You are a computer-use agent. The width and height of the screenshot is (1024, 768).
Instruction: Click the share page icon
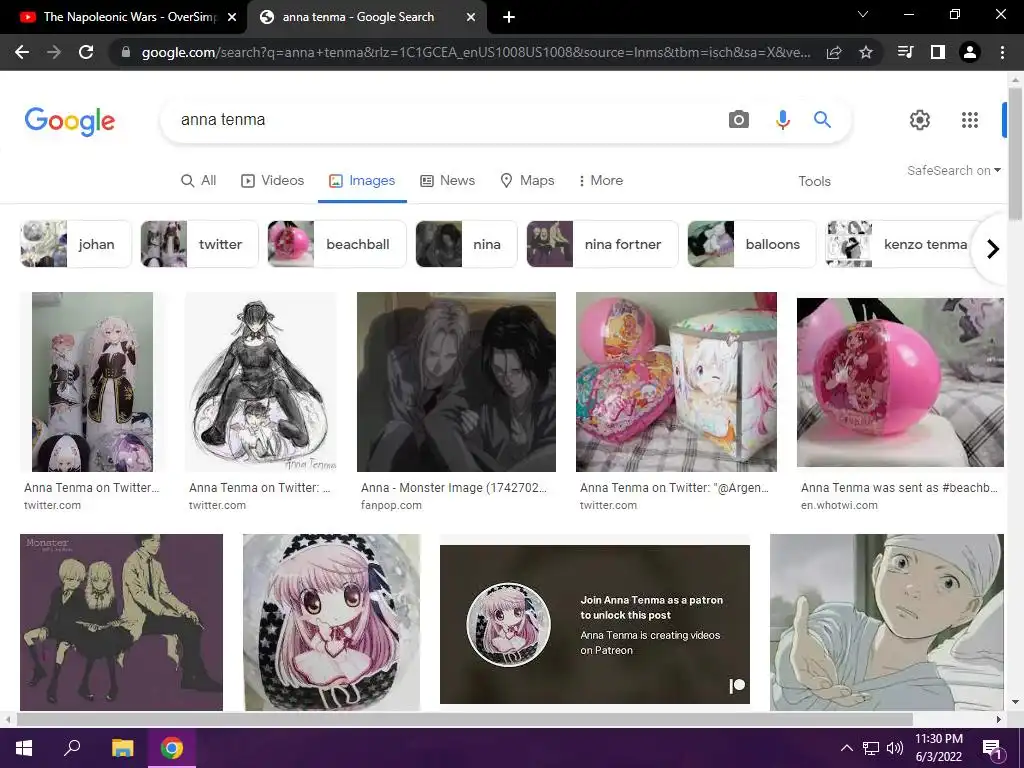(x=834, y=52)
